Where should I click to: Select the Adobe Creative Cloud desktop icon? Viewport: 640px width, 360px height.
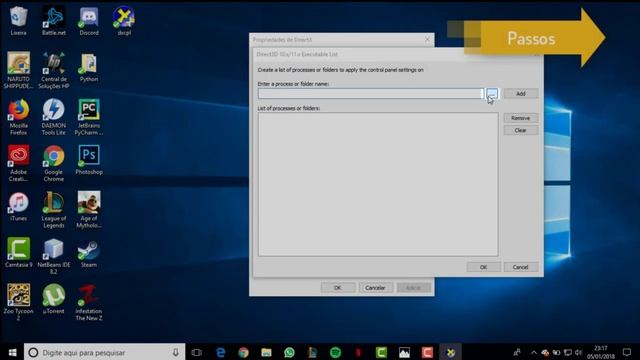(18, 163)
